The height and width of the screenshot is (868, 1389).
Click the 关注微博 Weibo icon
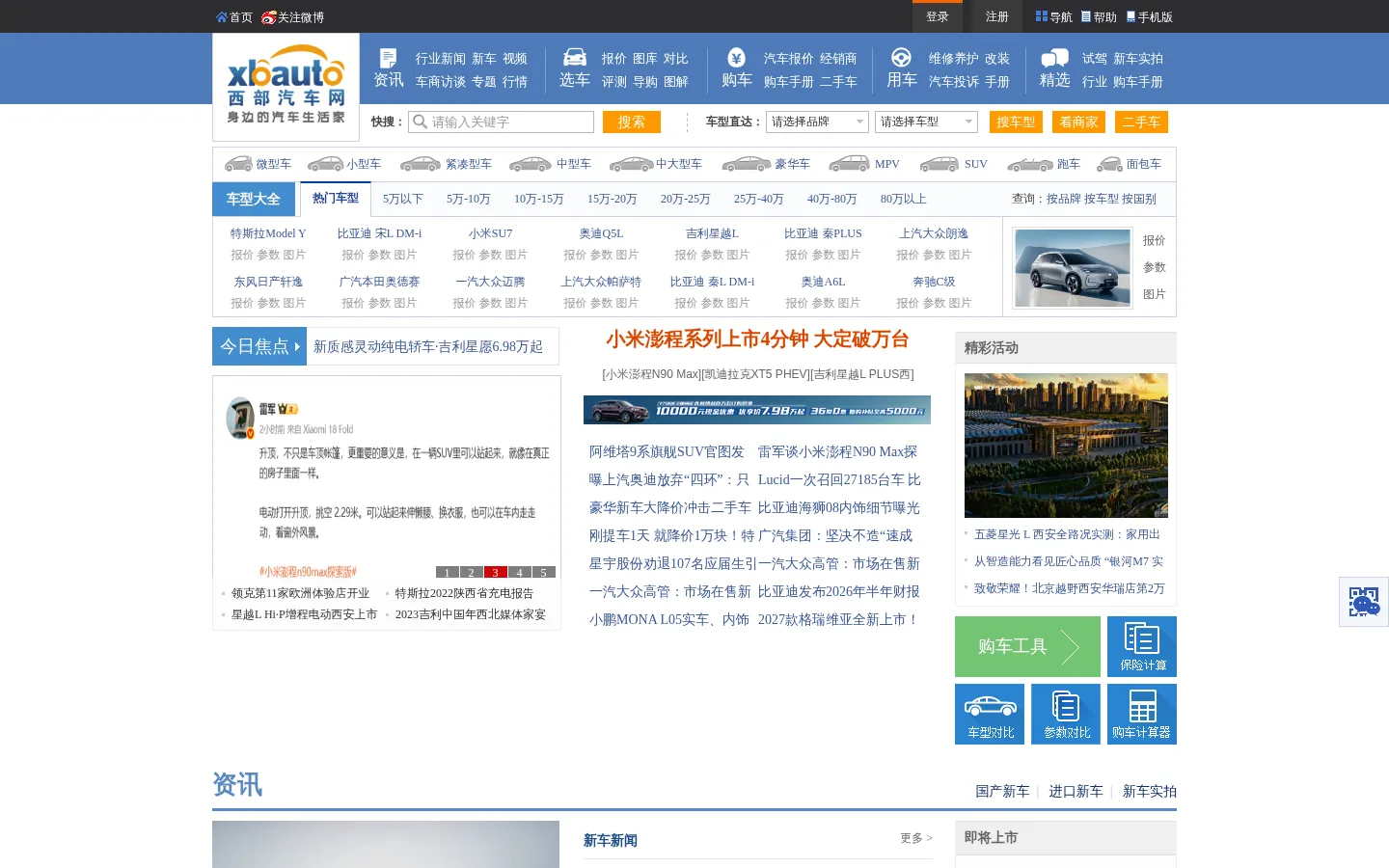(x=269, y=17)
